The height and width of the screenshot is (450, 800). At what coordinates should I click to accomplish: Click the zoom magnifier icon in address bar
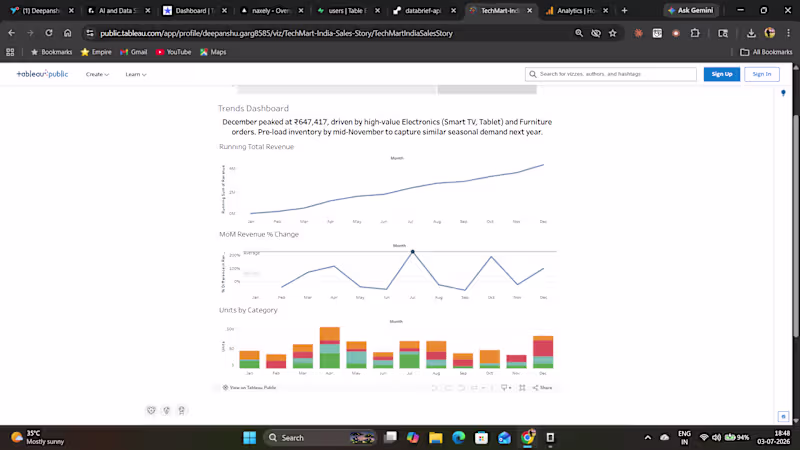[579, 33]
